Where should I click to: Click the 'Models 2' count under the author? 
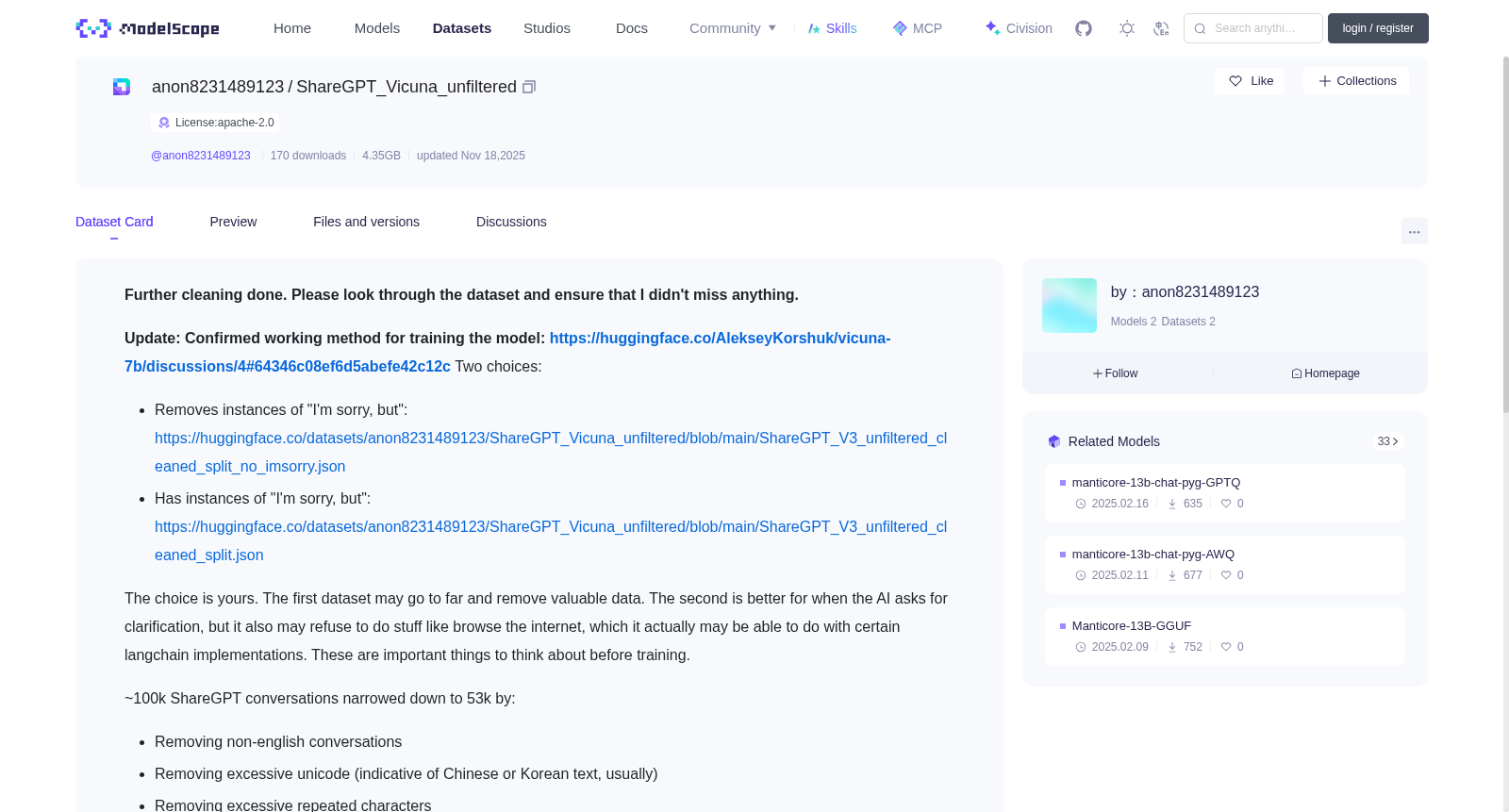pyautogui.click(x=1134, y=322)
